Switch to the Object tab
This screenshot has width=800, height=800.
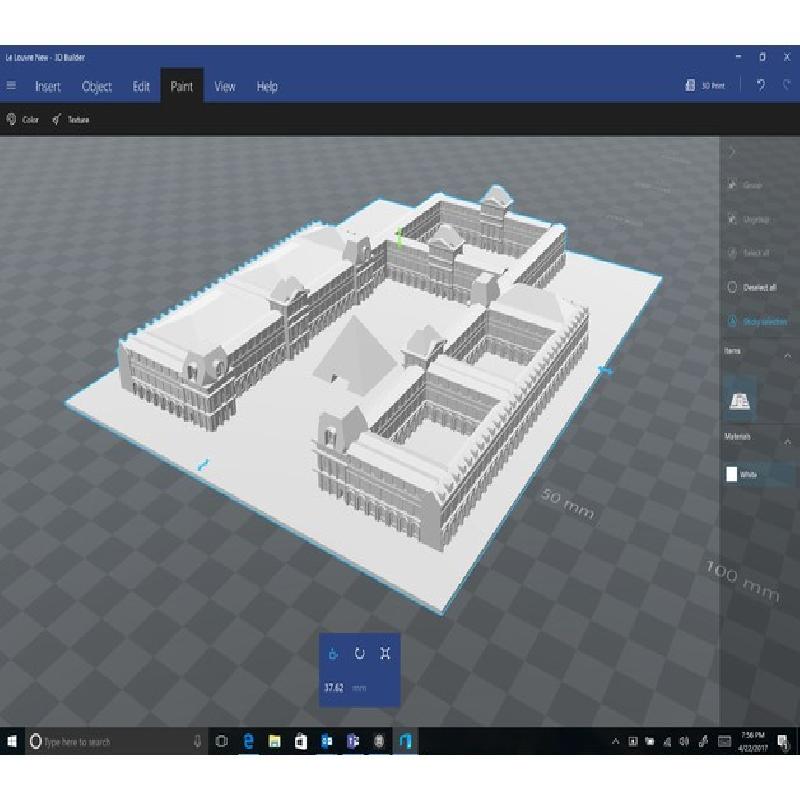96,87
